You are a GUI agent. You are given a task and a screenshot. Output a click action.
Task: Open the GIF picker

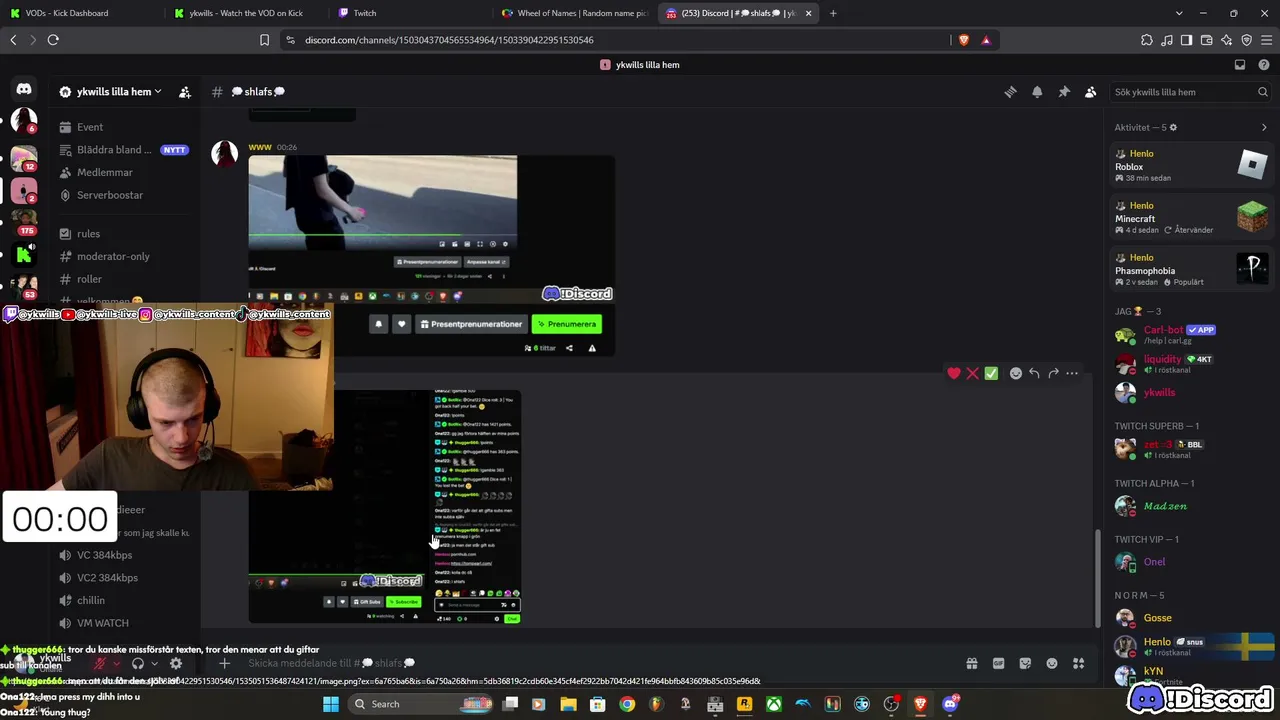998,663
